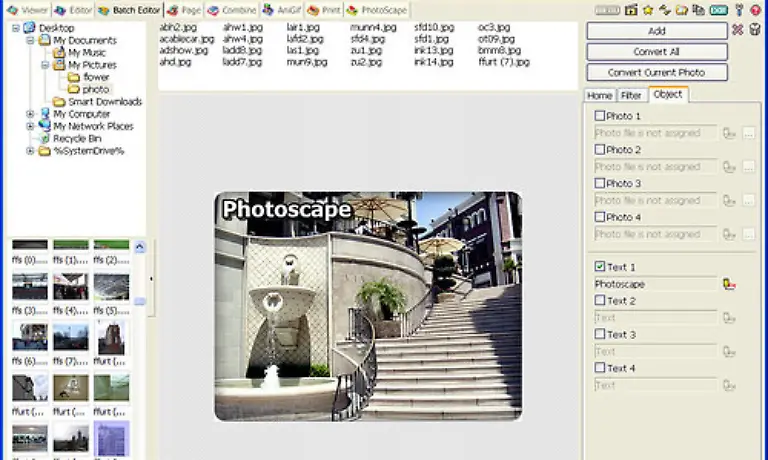Click the Text 4 settings icon

click(729, 386)
